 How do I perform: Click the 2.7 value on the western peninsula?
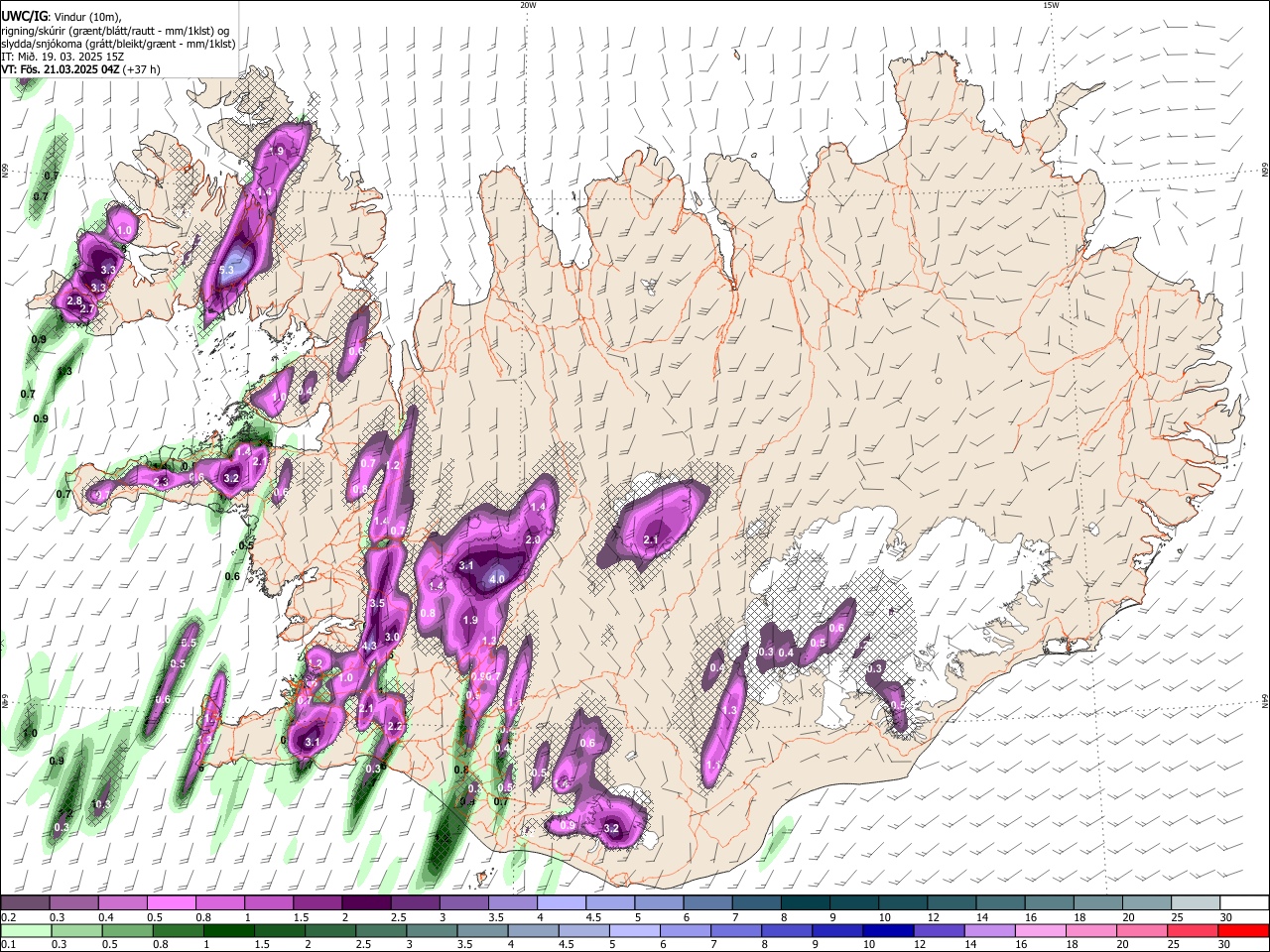pyautogui.click(x=87, y=309)
